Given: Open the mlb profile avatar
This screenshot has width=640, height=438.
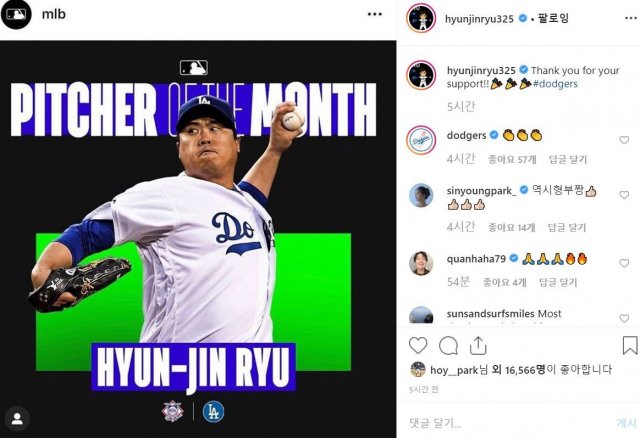Looking at the screenshot, I should [x=16, y=14].
